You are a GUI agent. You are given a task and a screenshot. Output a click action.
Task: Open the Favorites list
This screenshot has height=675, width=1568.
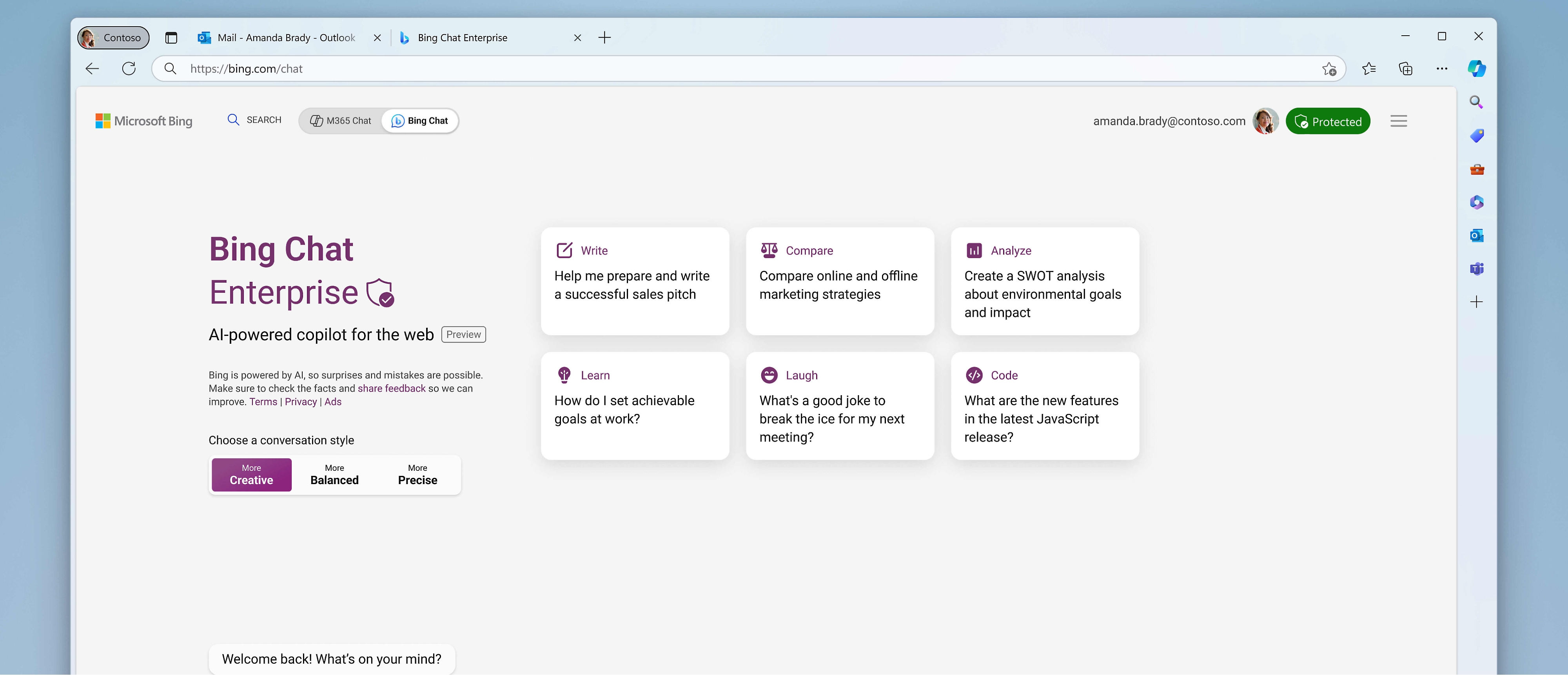pyautogui.click(x=1369, y=69)
